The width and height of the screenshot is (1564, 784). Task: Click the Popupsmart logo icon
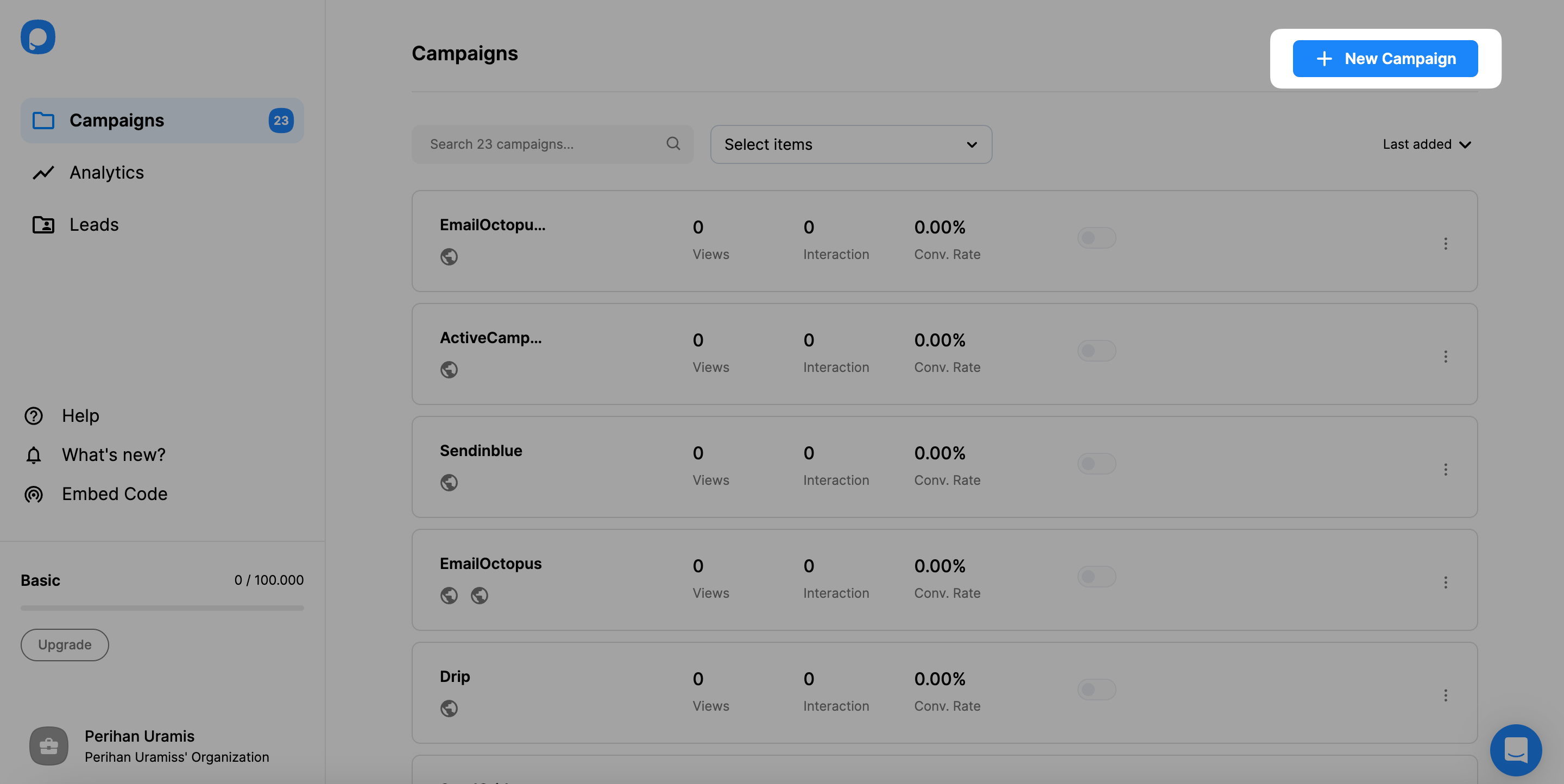click(x=37, y=37)
